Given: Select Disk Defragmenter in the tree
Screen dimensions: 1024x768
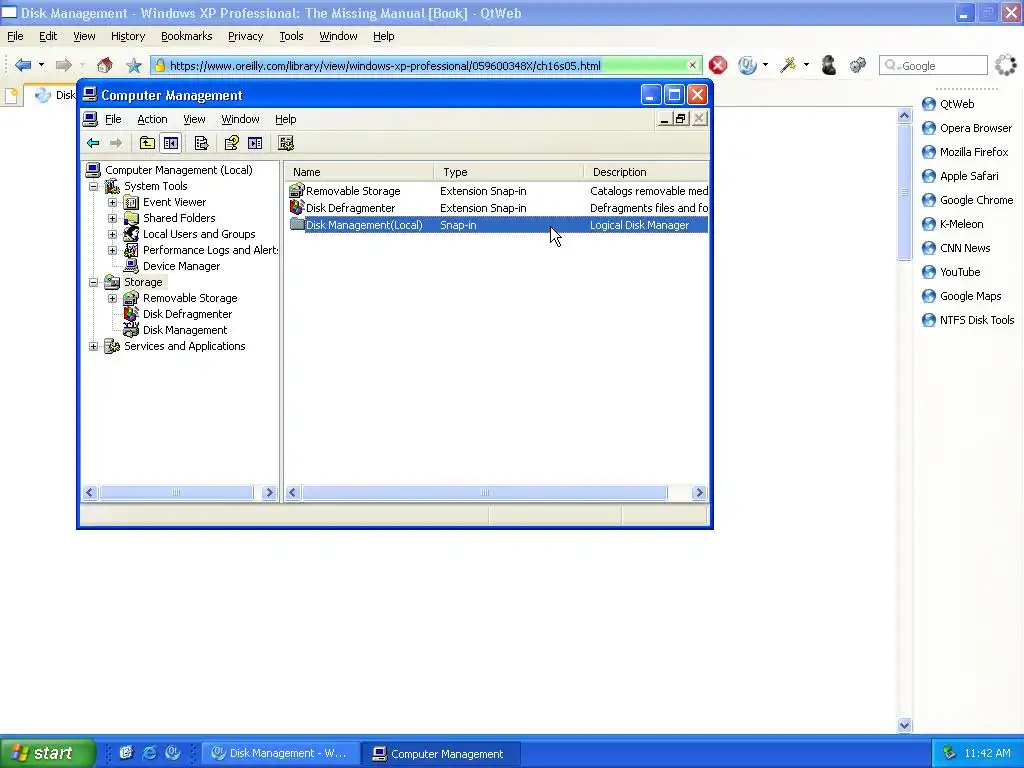Looking at the screenshot, I should (x=187, y=314).
